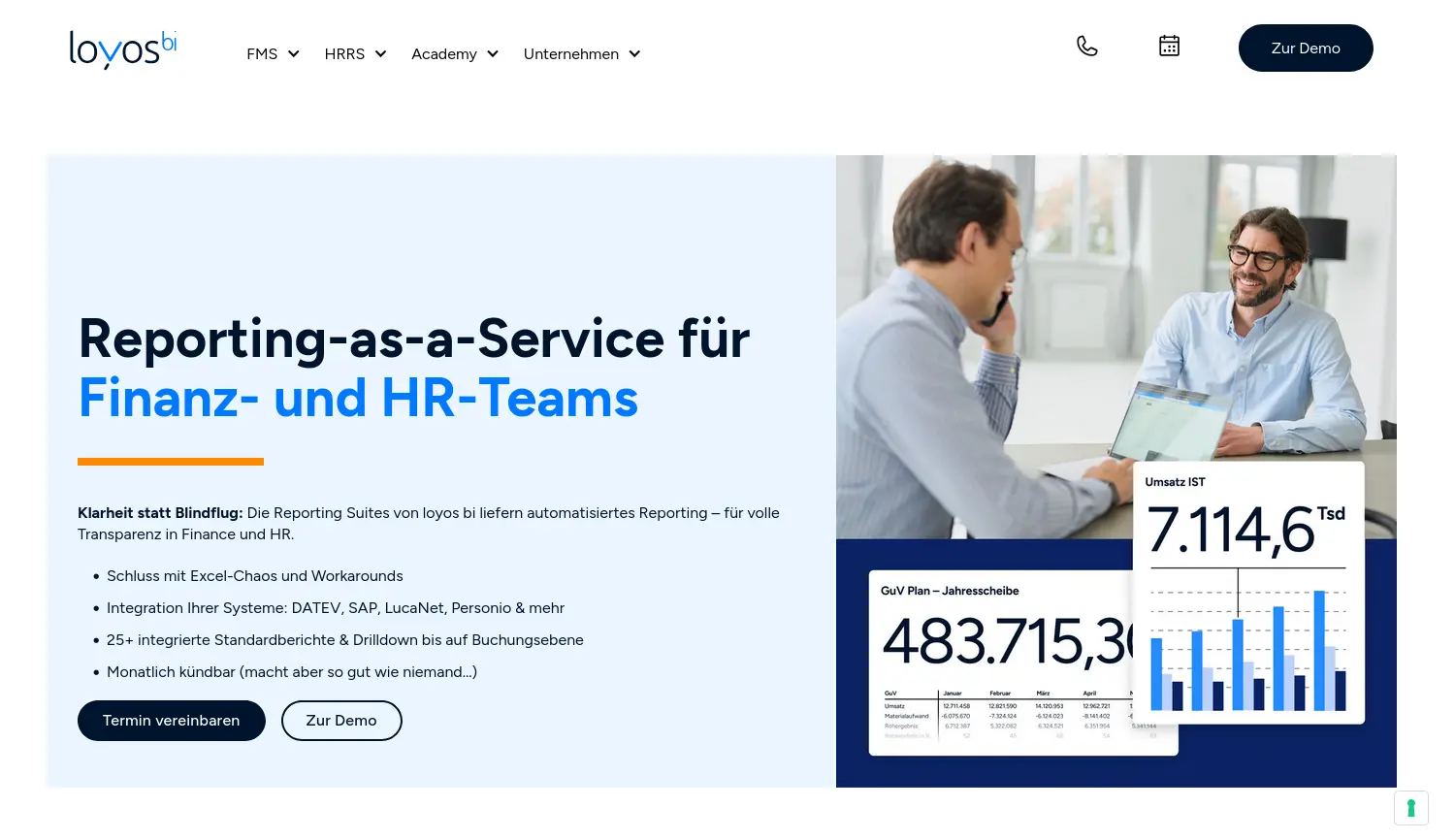Open the calendar icon near Zur Demo
Image resolution: width=1455 pixels, height=840 pixels.
click(1169, 46)
